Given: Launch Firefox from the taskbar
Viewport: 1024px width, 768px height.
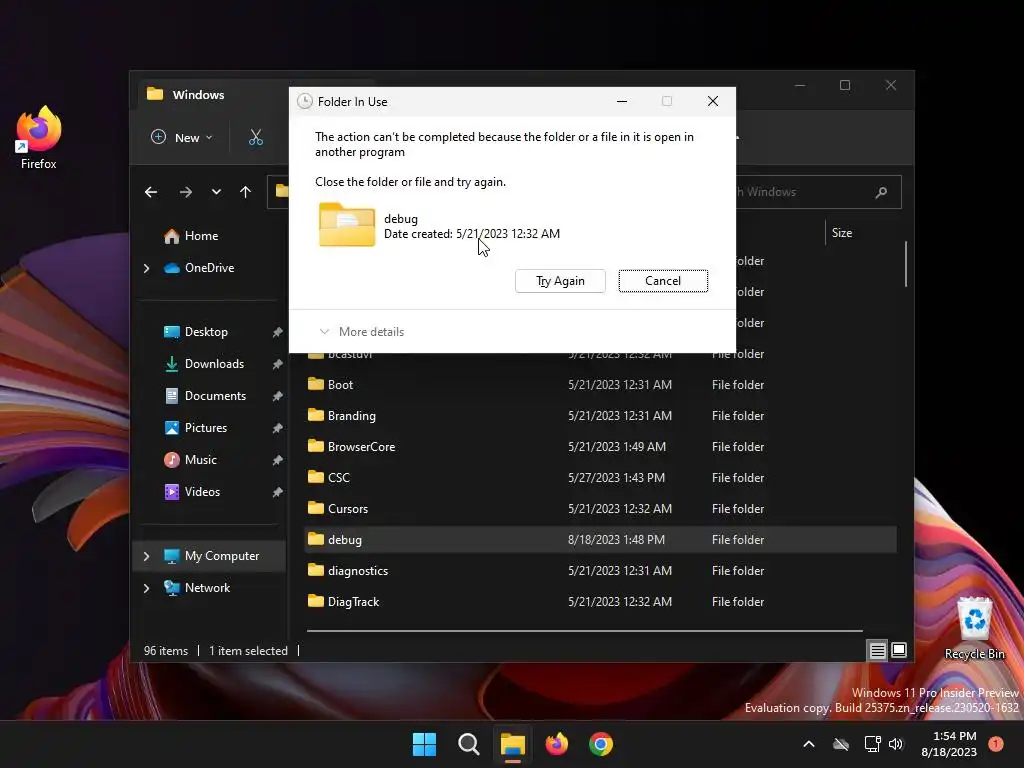Looking at the screenshot, I should [x=556, y=744].
